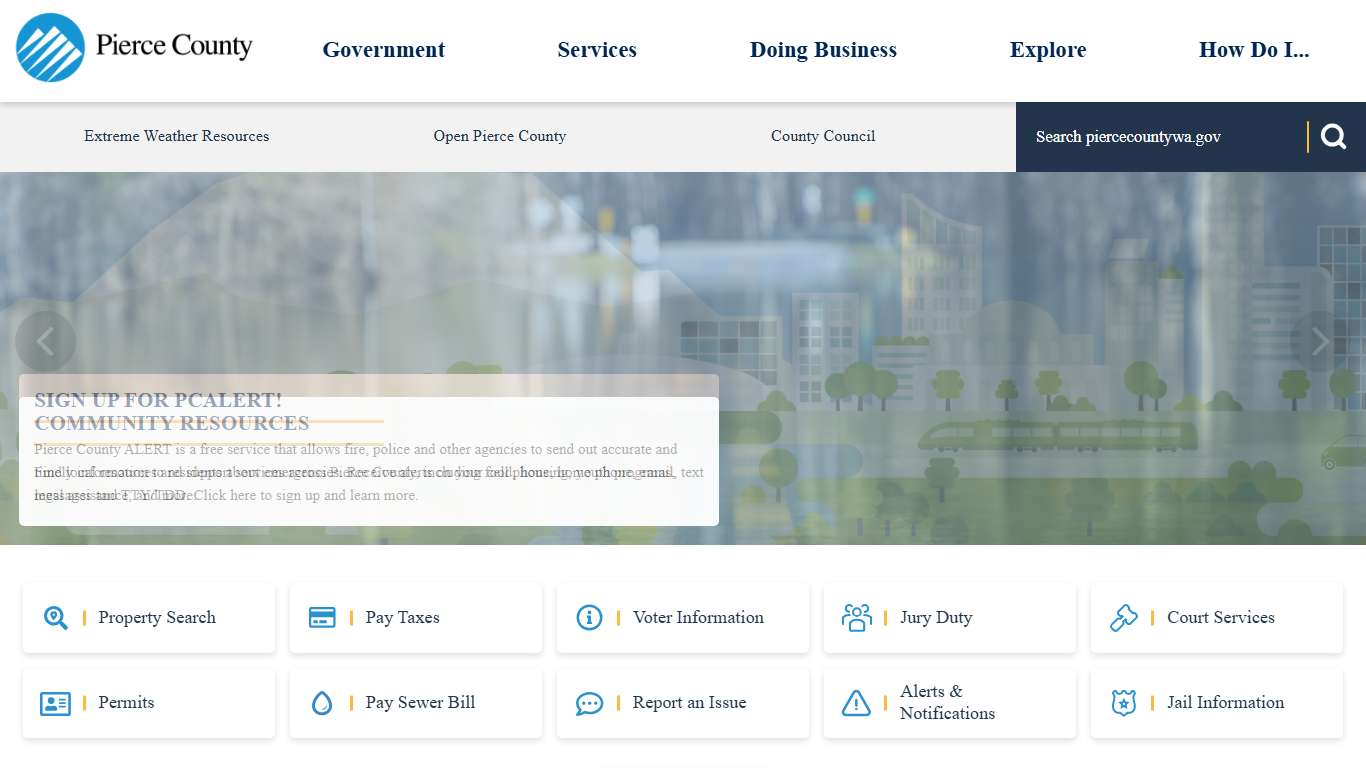The height and width of the screenshot is (768, 1366).
Task: Click the search magnifier icon
Action: click(x=1333, y=137)
